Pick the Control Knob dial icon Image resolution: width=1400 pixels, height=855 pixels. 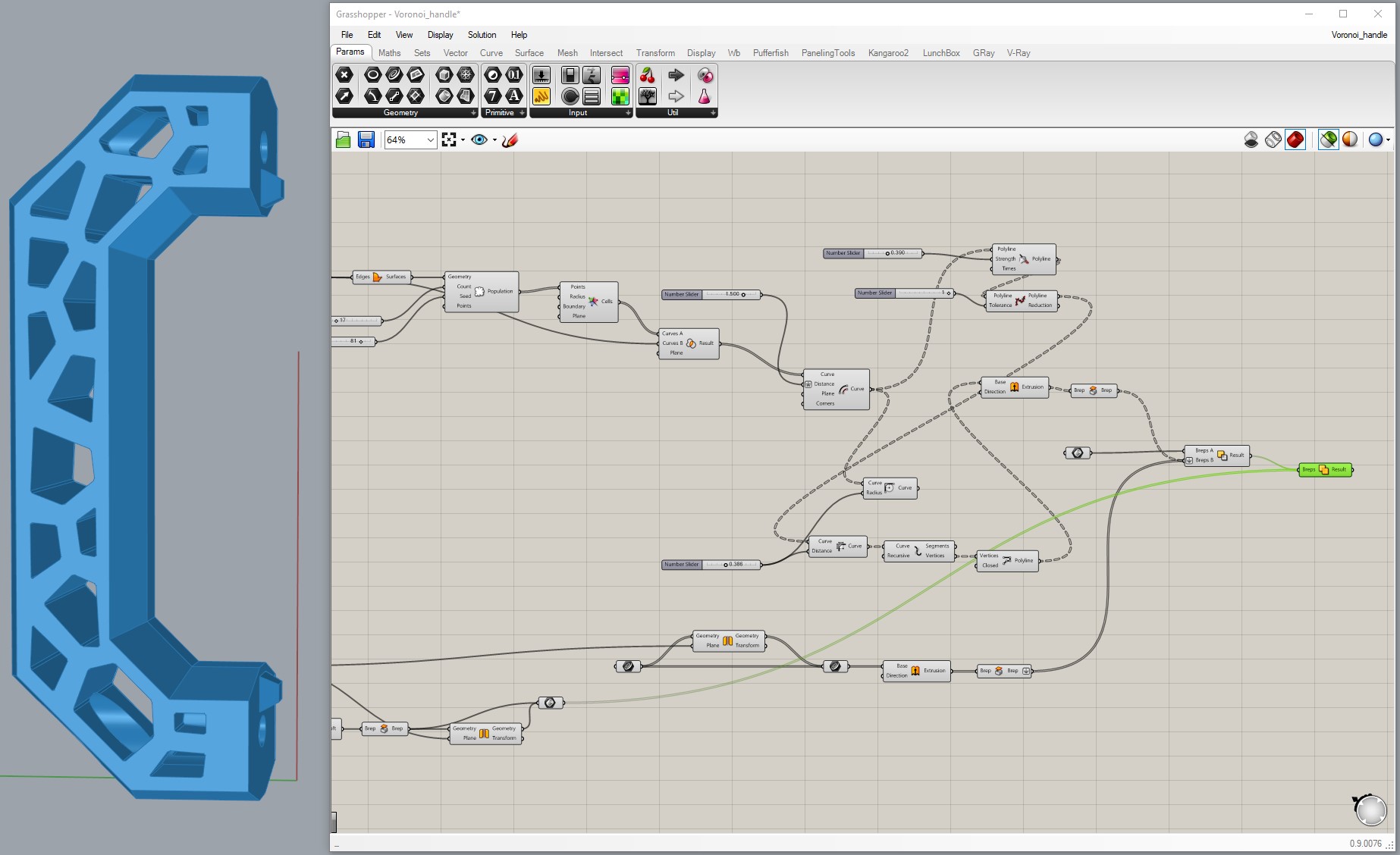click(570, 96)
